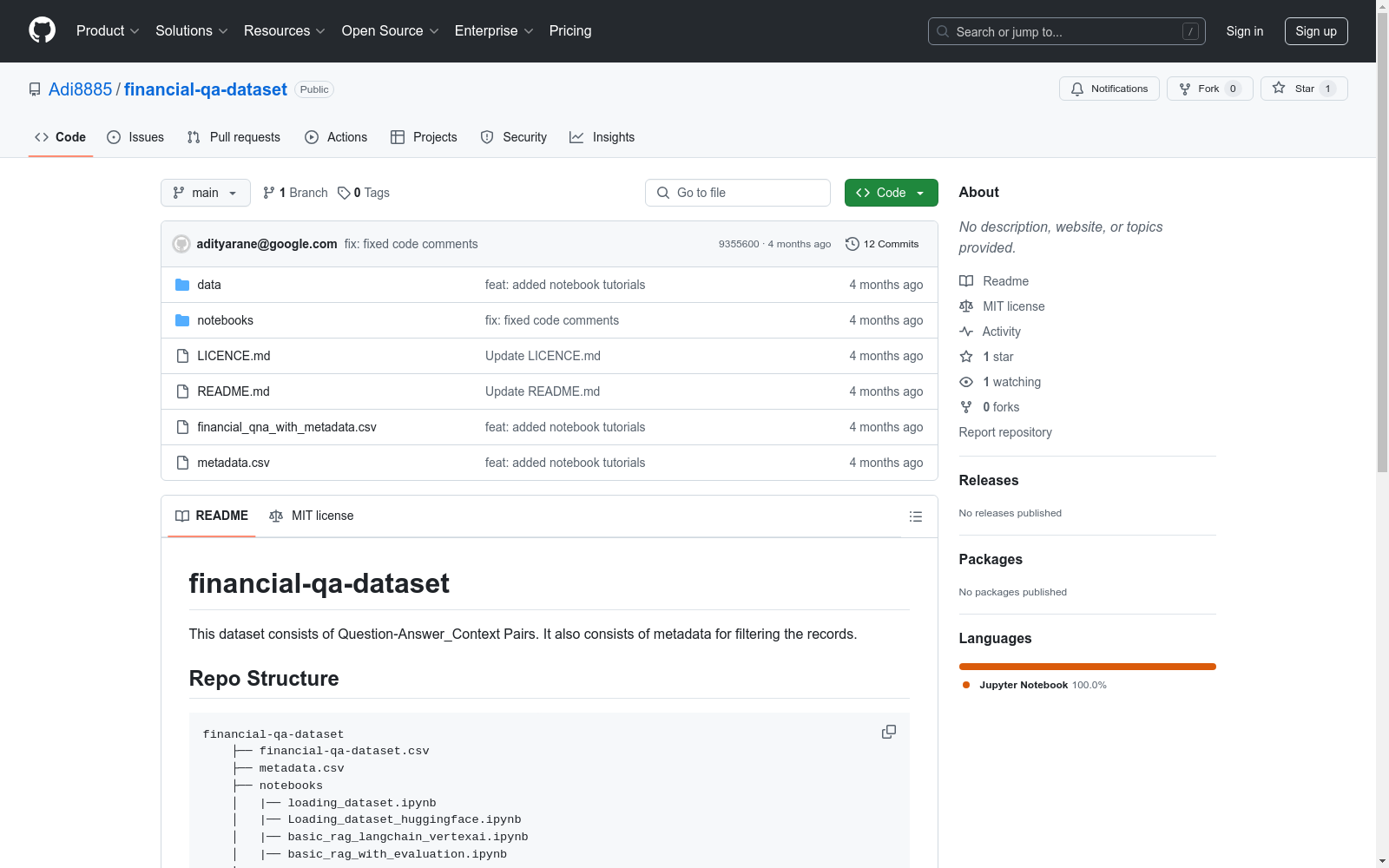Switch to the MIT license tab
This screenshot has height=868, width=1389.
point(312,516)
